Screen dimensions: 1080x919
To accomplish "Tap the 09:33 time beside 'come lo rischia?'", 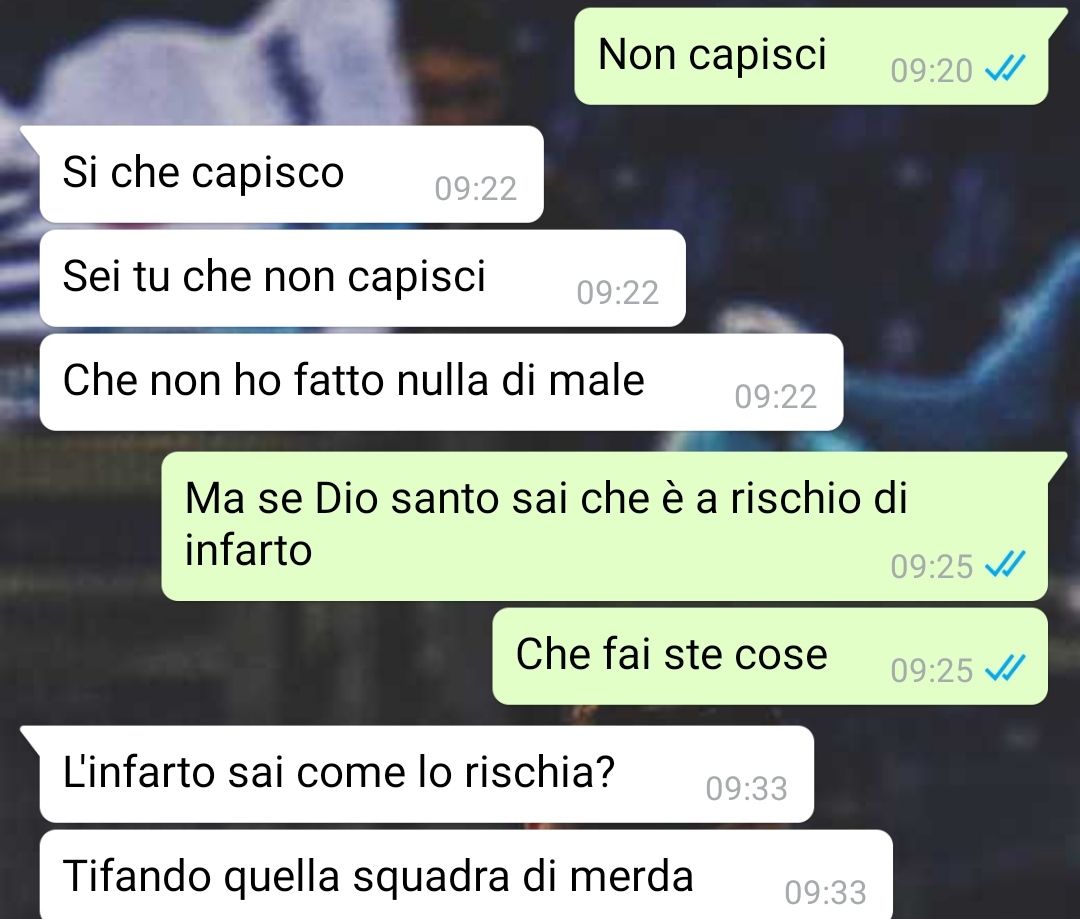I will click(x=746, y=789).
